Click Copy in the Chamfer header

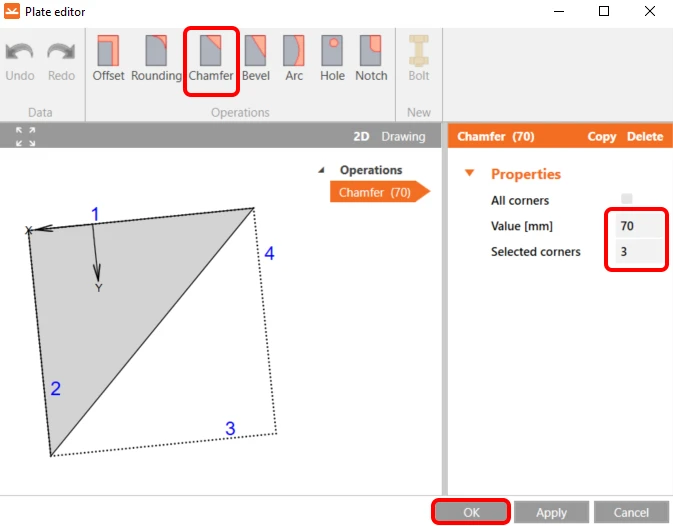[601, 136]
